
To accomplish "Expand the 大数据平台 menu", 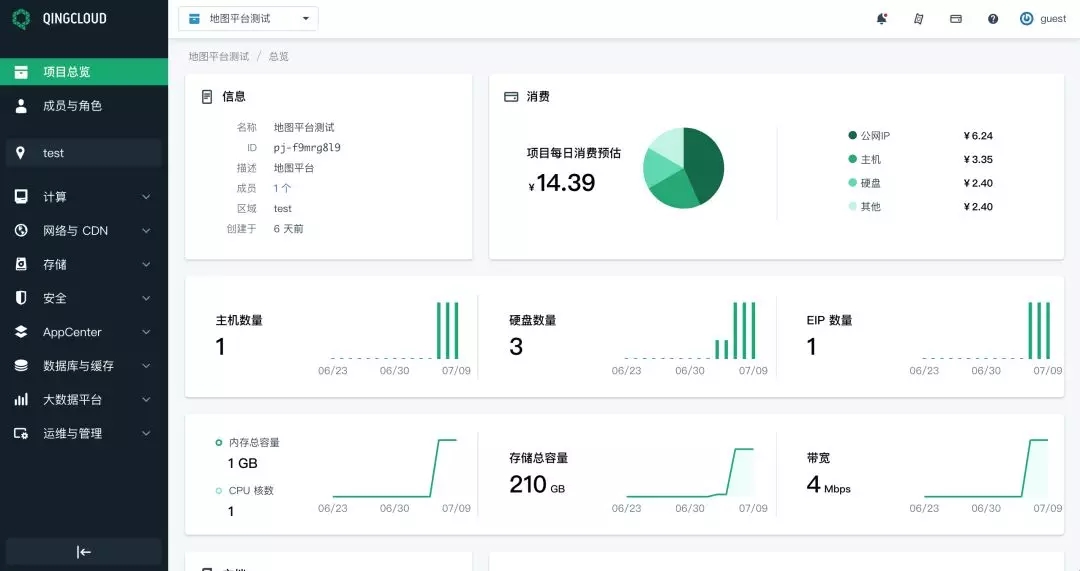I will tap(84, 400).
